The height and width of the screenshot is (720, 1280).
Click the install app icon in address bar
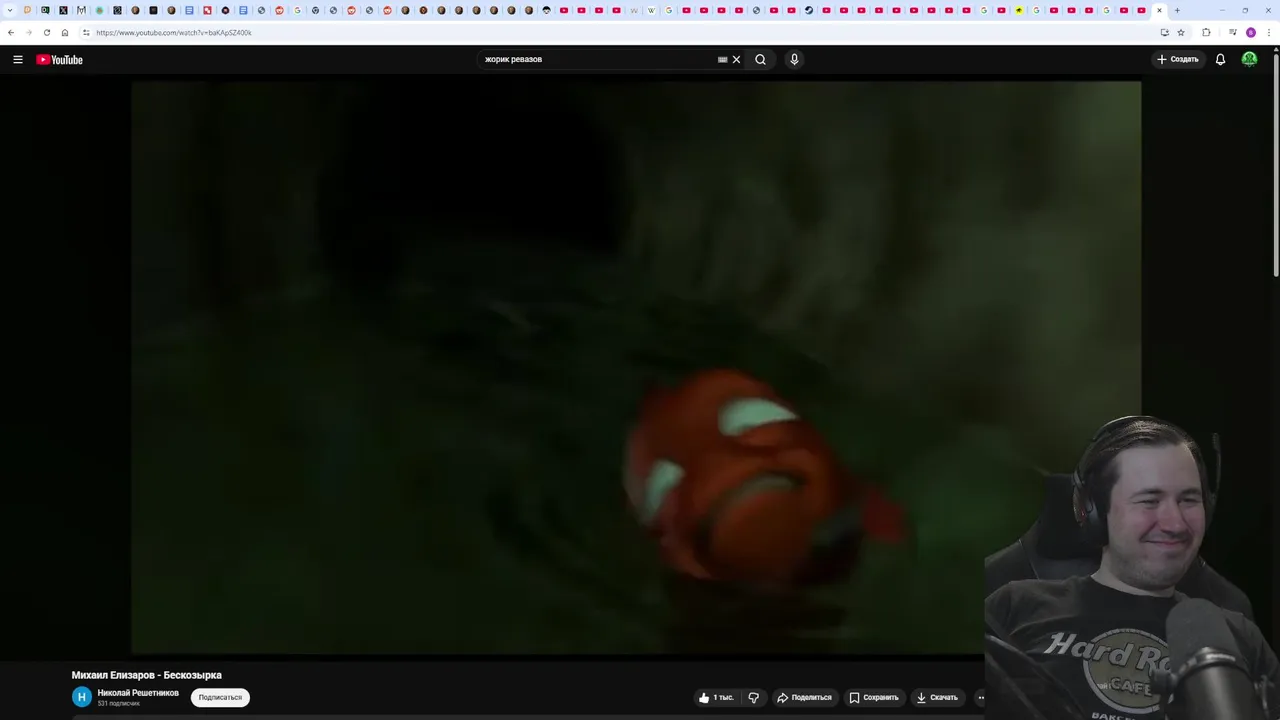click(1164, 33)
